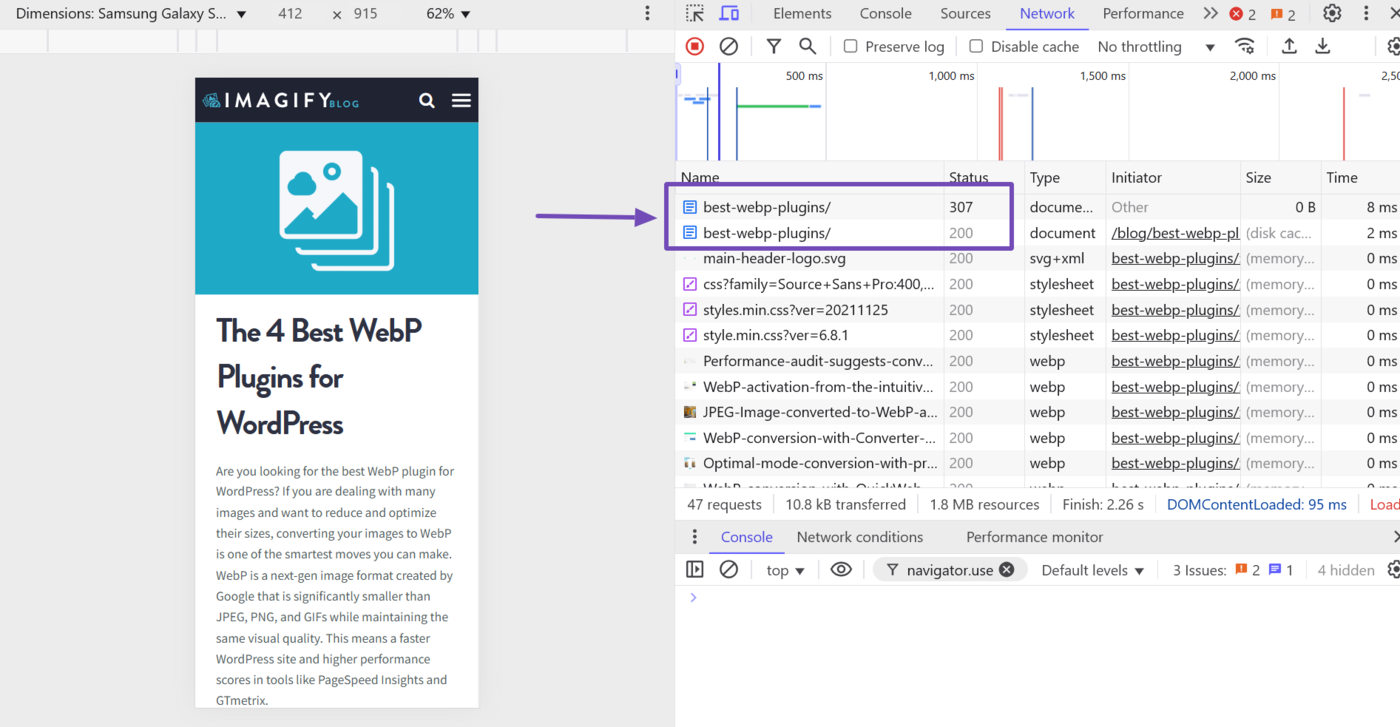This screenshot has width=1400, height=727.
Task: Enable the Preserve log checkbox
Action: click(x=851, y=46)
